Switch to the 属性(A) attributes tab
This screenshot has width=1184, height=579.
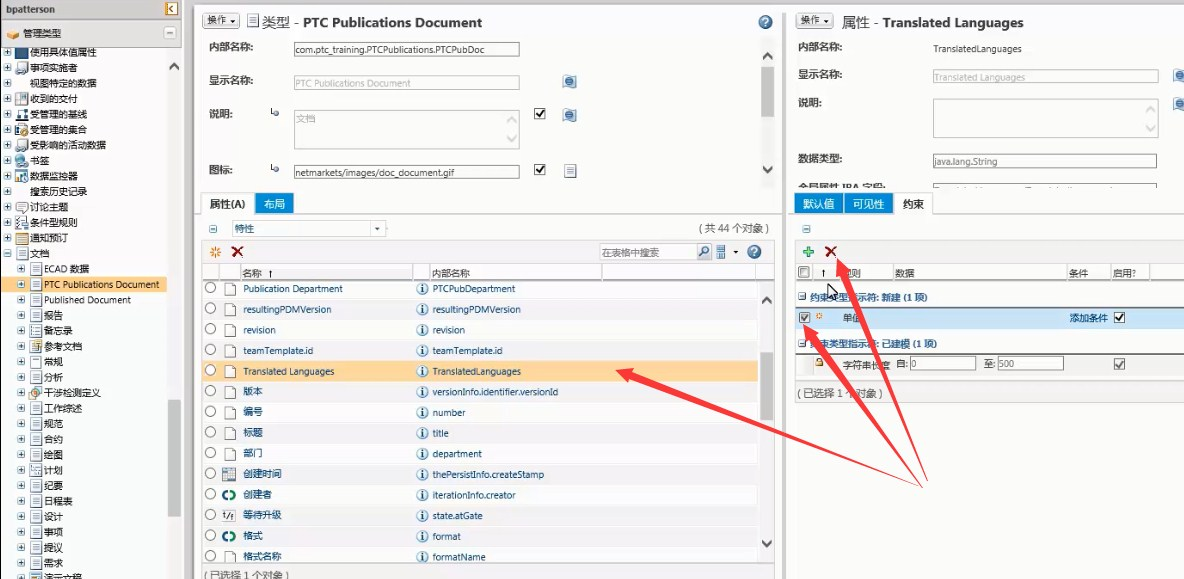pyautogui.click(x=227, y=204)
